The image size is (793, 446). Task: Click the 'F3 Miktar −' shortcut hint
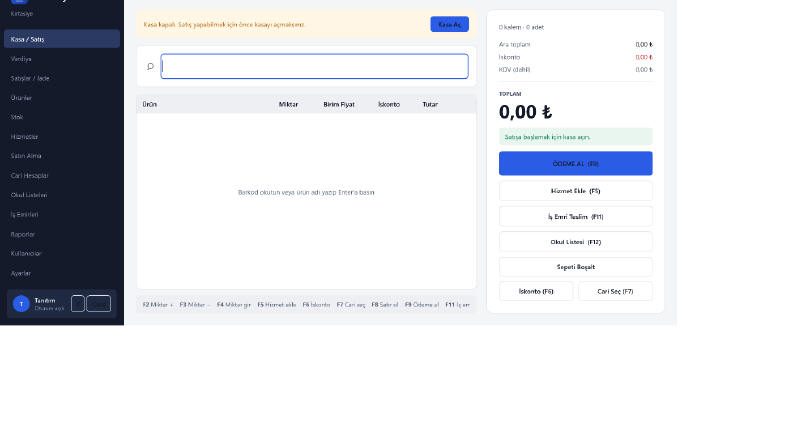pos(195,304)
